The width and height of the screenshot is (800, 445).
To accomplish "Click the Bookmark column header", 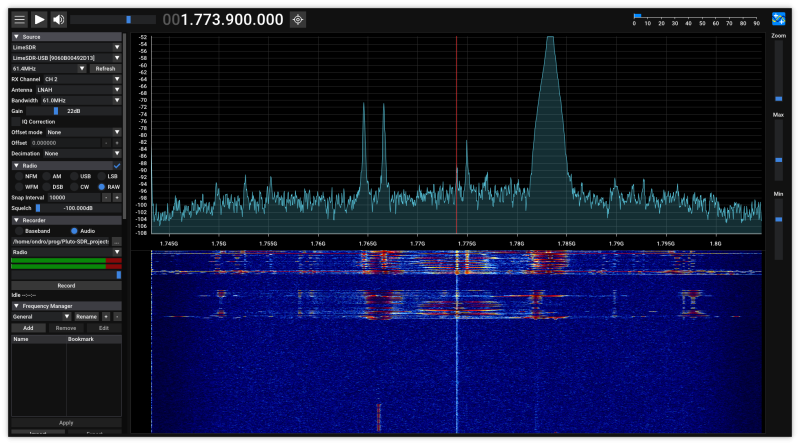I will point(94,339).
